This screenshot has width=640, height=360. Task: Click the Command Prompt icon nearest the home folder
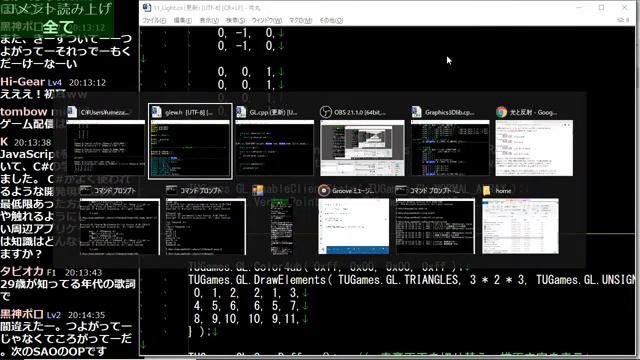click(x=401, y=190)
